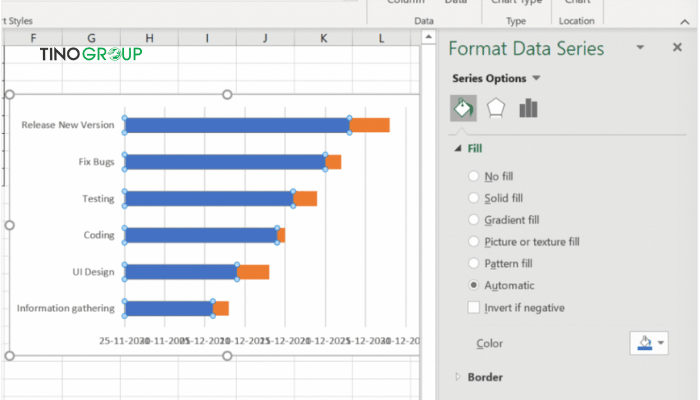Click the chart's bottom-middle resize handle
This screenshot has width=700, height=400.
point(227,356)
